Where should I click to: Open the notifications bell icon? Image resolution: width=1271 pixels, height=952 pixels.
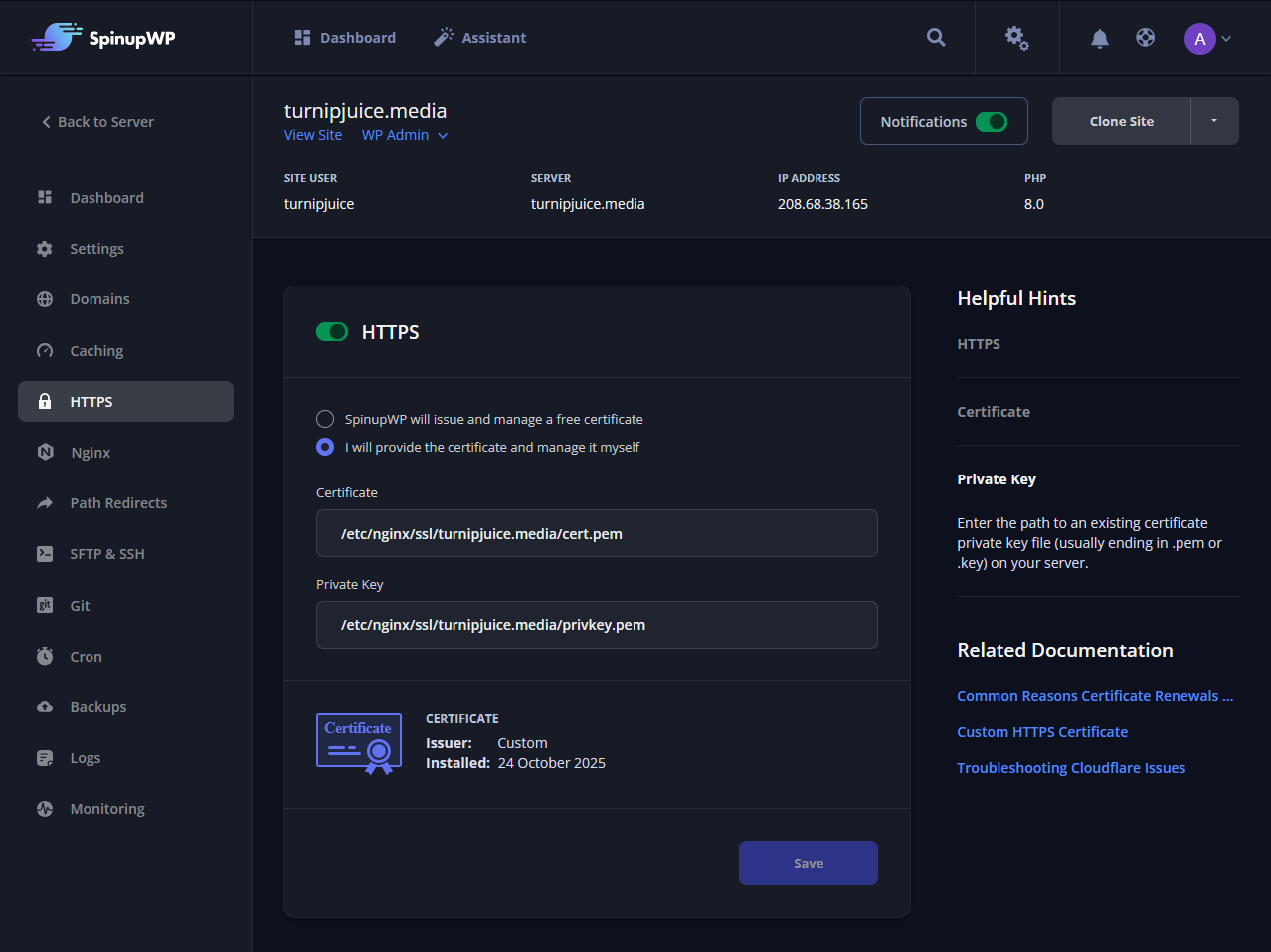pos(1099,38)
